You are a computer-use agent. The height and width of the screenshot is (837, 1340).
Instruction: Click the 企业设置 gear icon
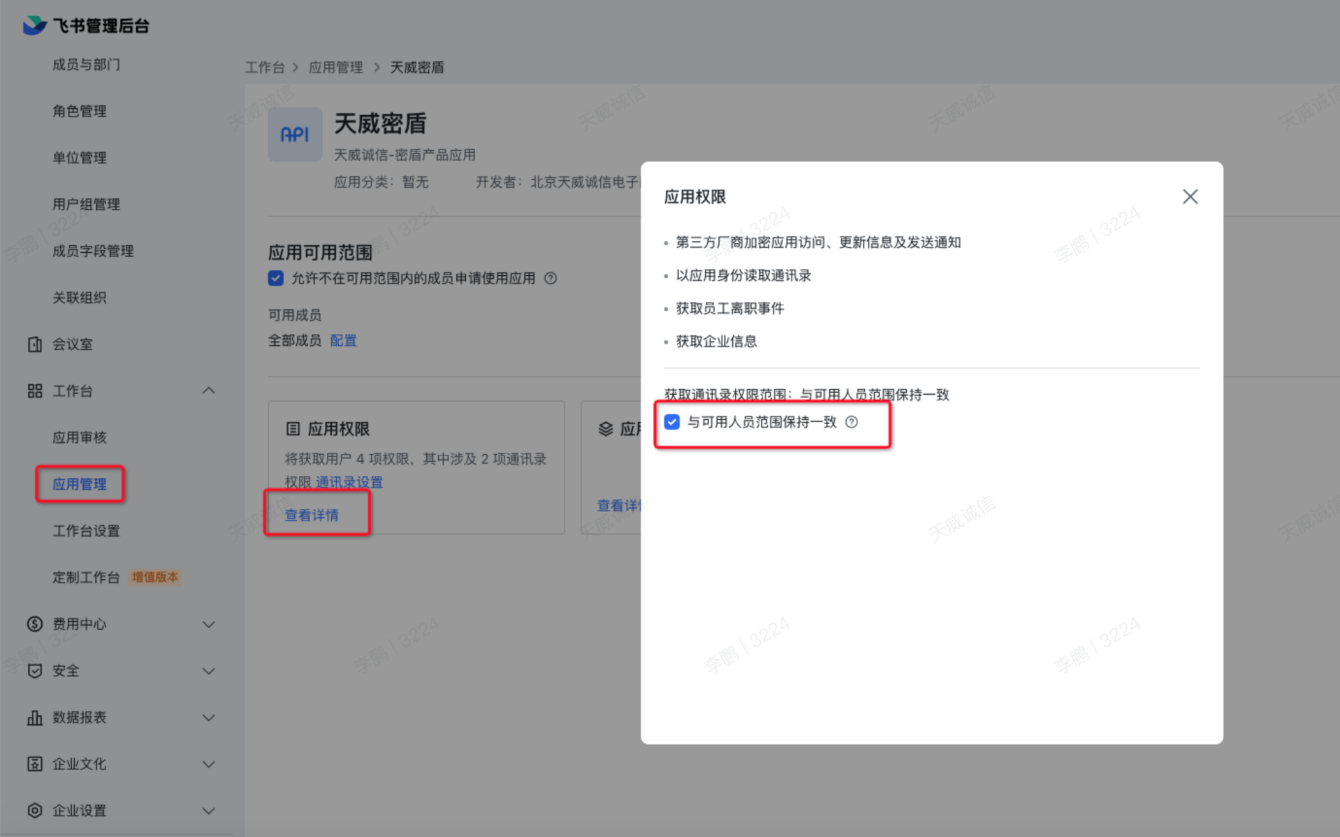[x=35, y=811]
